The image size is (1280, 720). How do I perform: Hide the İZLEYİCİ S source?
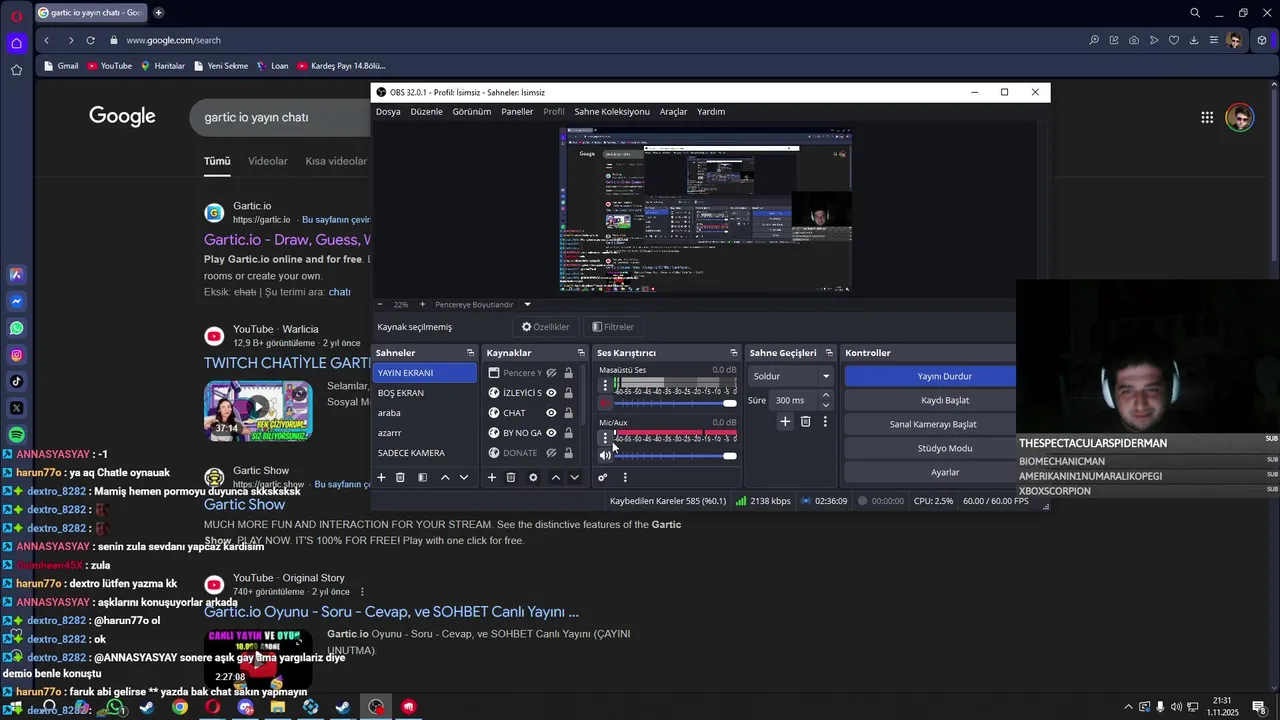click(x=551, y=393)
